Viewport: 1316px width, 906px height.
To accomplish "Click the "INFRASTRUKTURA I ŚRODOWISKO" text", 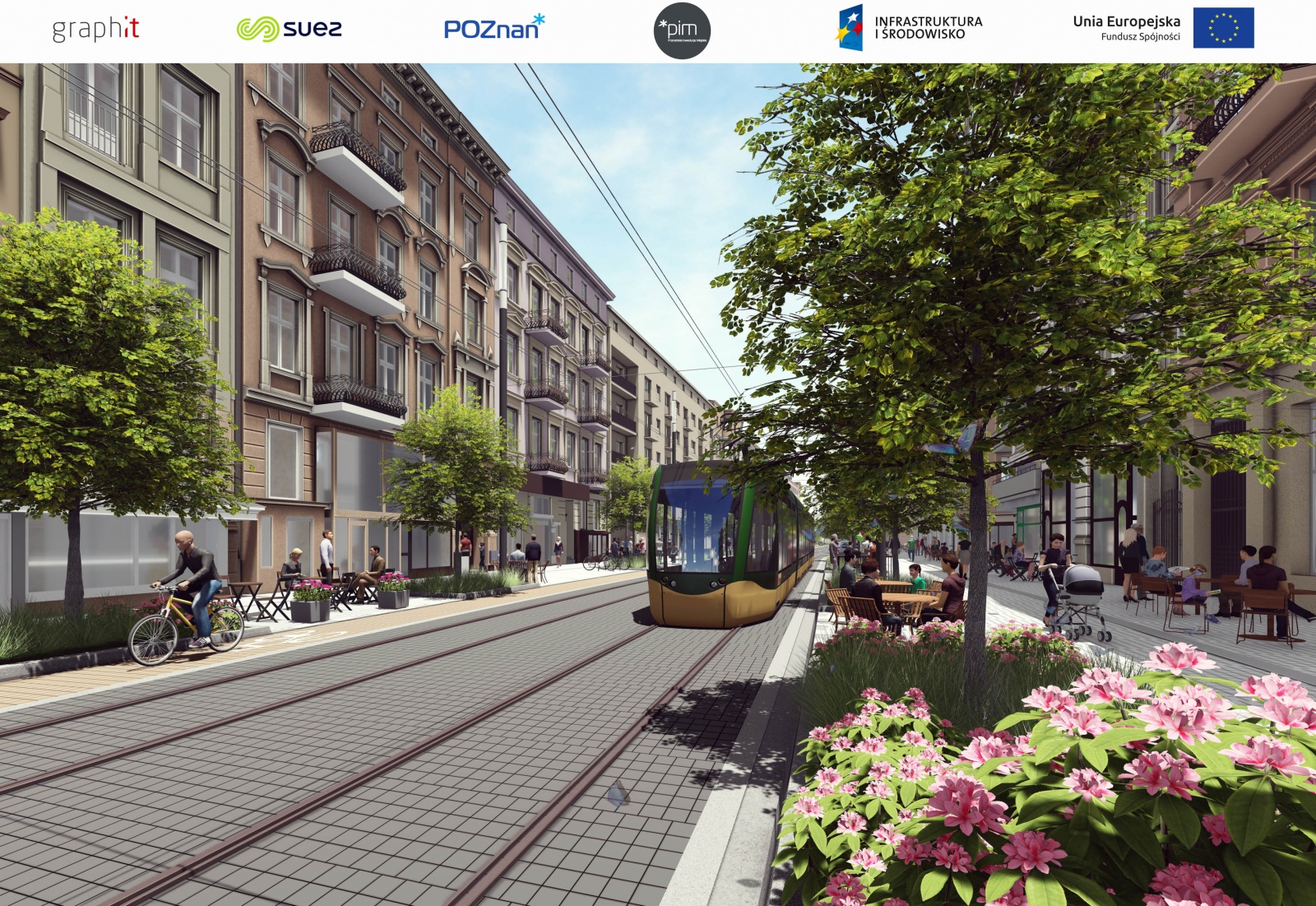I will tap(928, 28).
